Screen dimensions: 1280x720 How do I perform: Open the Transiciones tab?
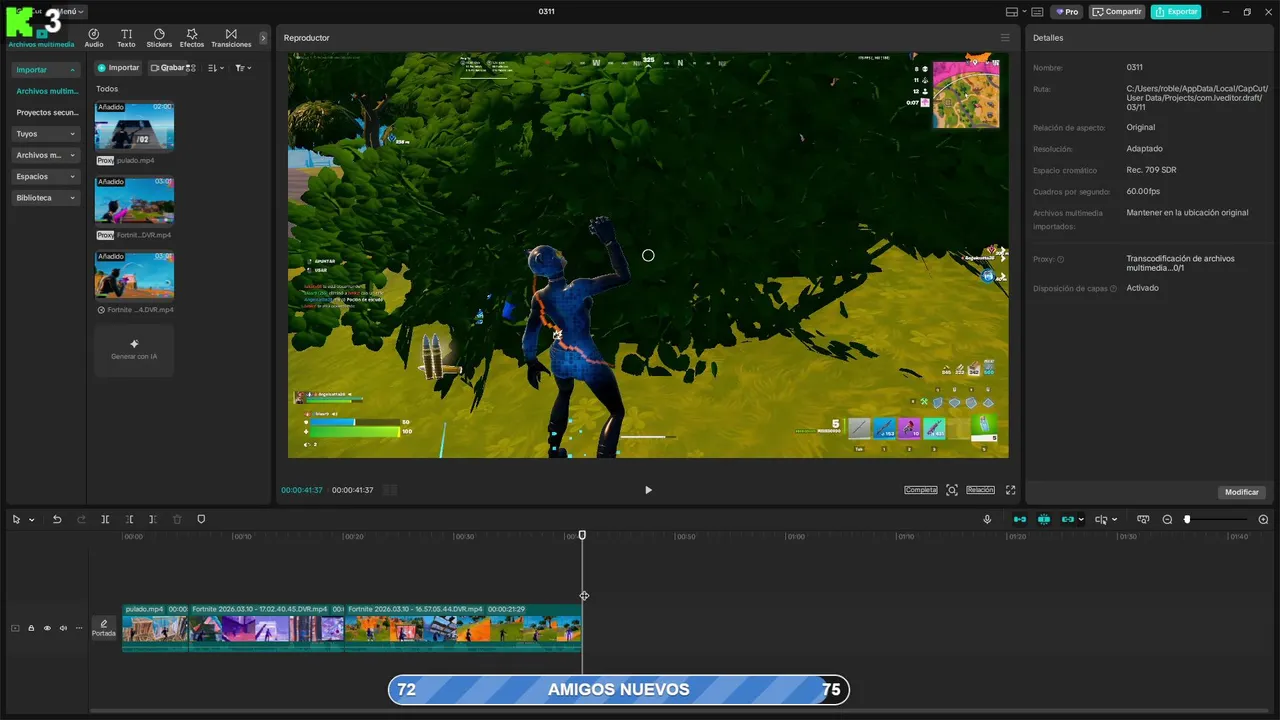pyautogui.click(x=231, y=38)
